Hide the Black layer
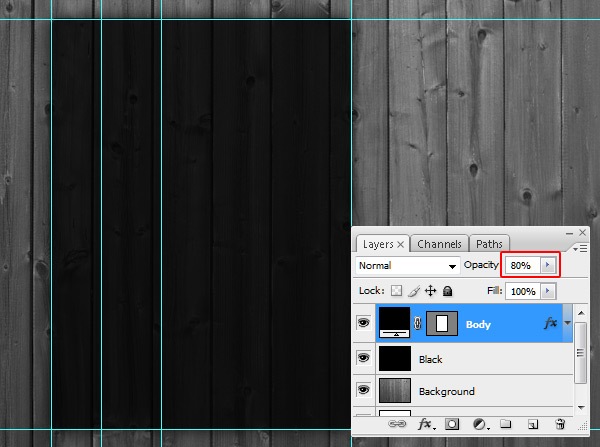 363,359
